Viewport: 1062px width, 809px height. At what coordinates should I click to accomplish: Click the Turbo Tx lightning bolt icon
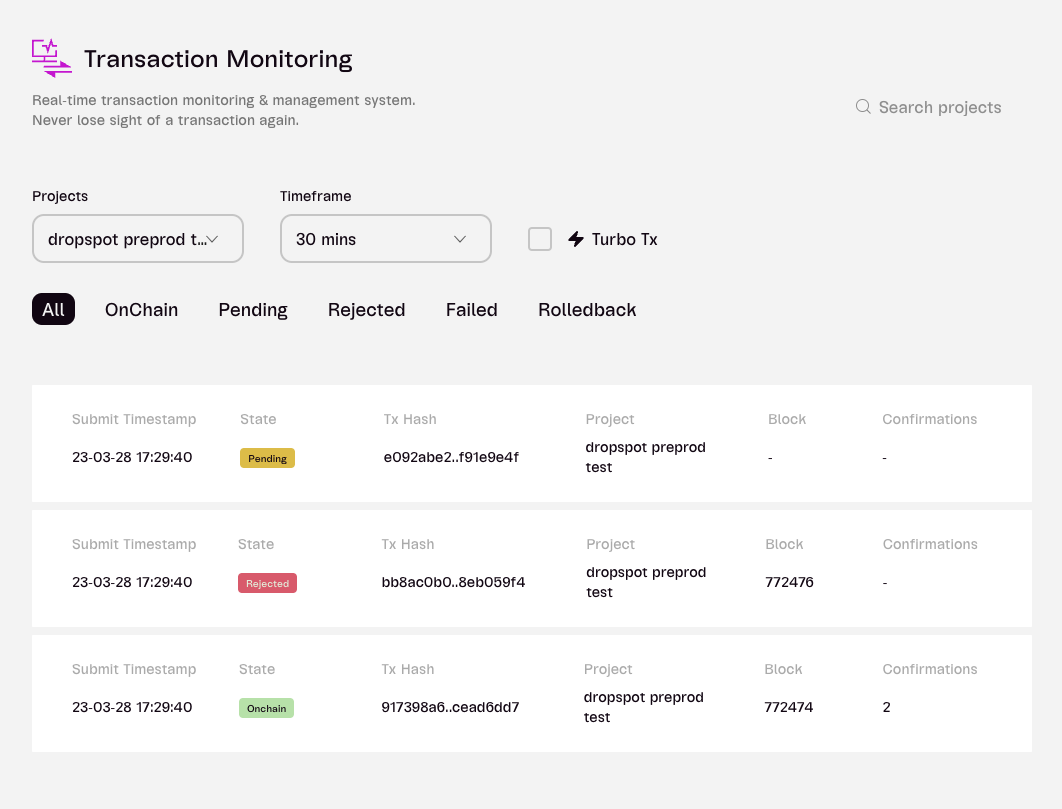pos(576,239)
